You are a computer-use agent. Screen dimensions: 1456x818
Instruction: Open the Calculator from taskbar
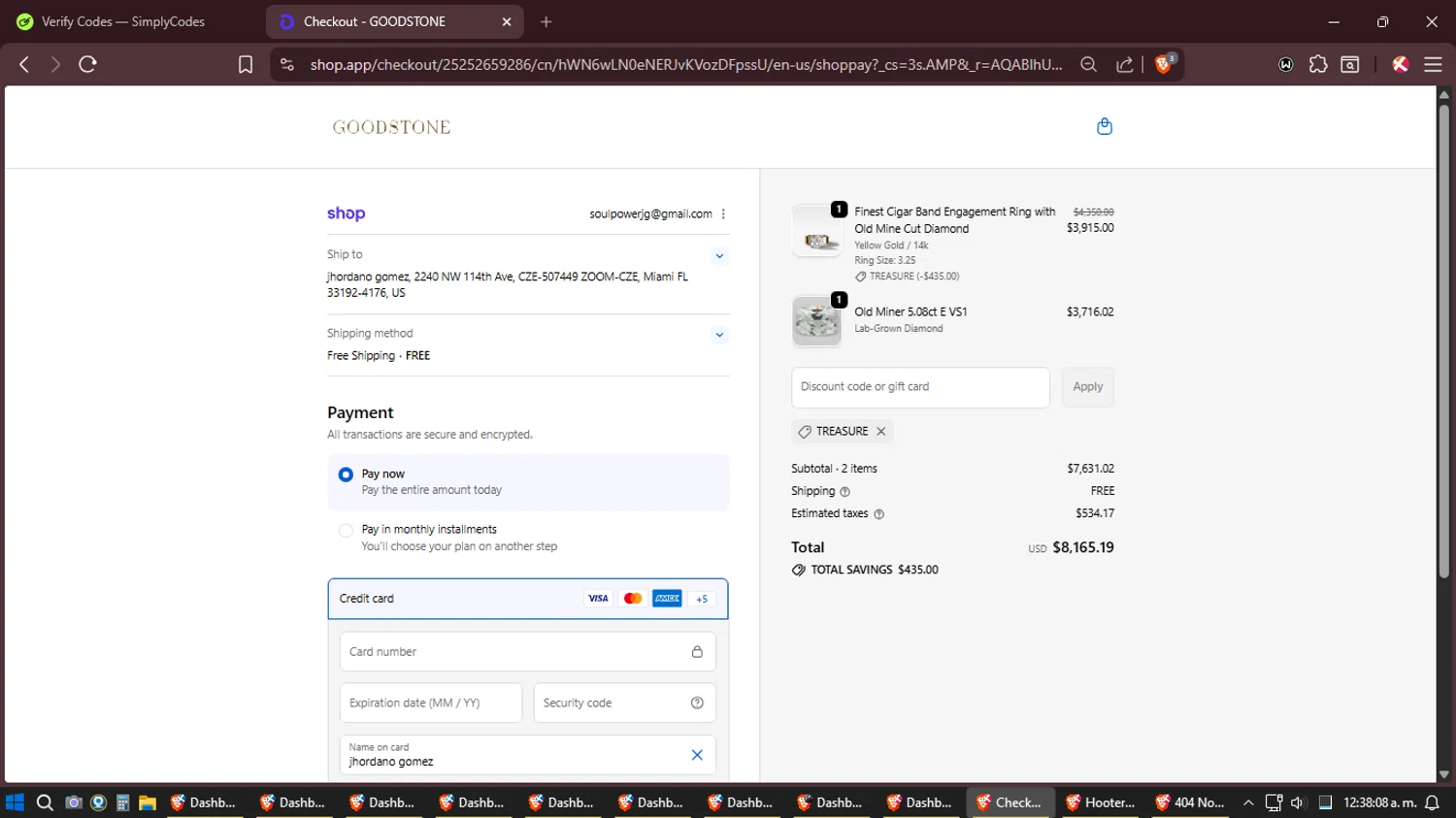(122, 802)
